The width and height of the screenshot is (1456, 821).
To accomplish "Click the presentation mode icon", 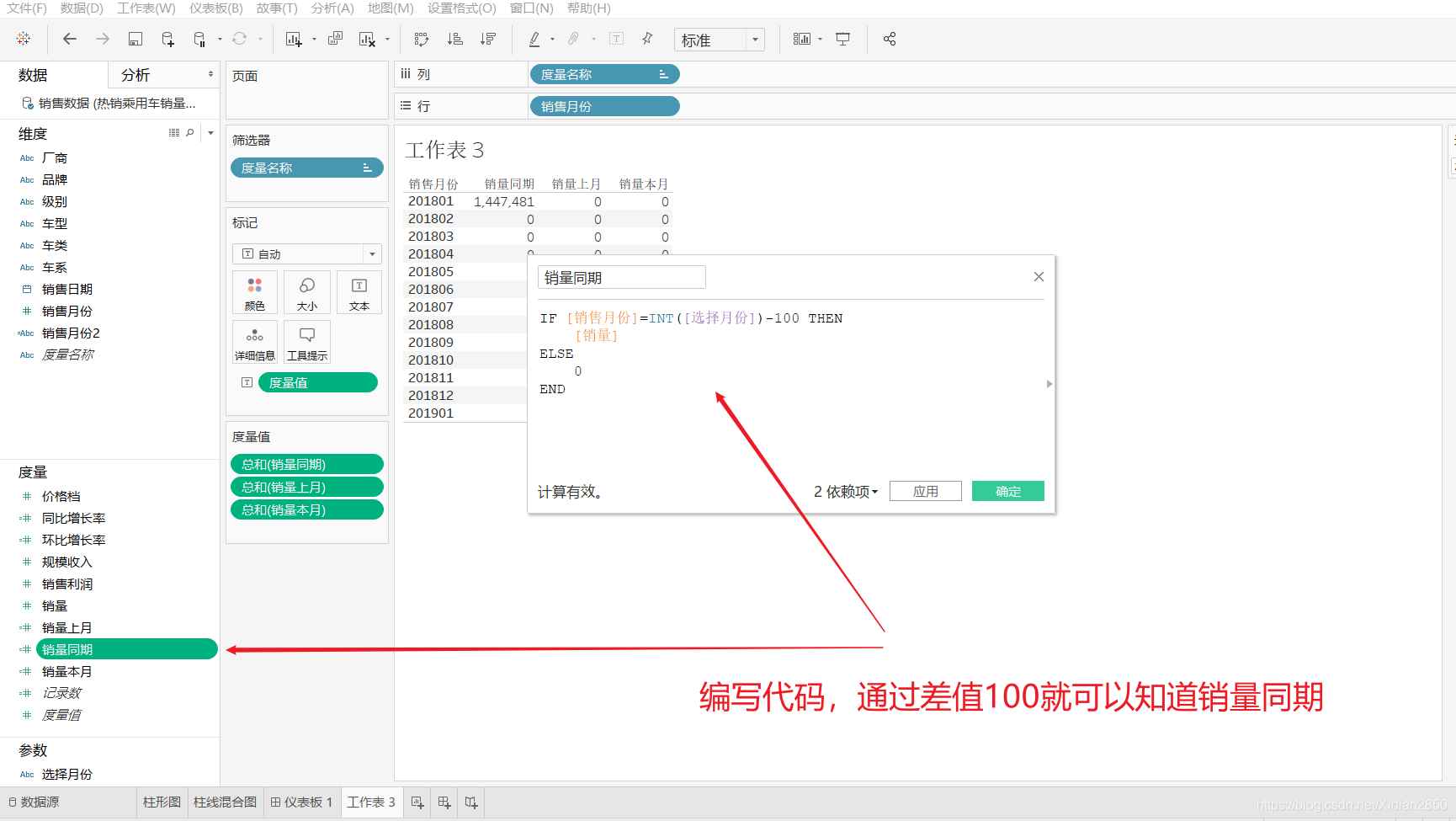I will 842,39.
